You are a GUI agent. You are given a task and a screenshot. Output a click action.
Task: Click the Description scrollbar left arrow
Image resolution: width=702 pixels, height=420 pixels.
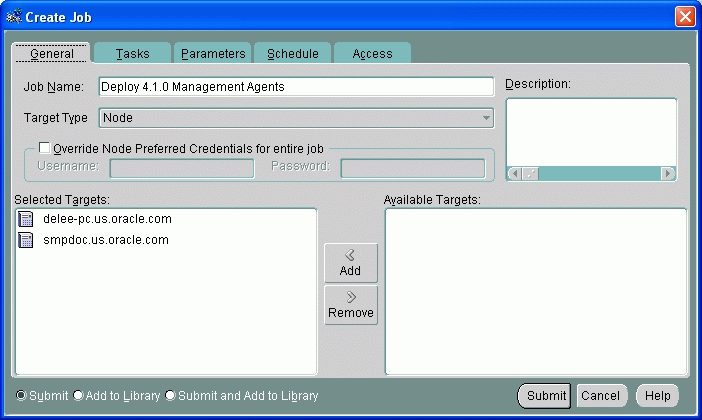click(x=514, y=173)
